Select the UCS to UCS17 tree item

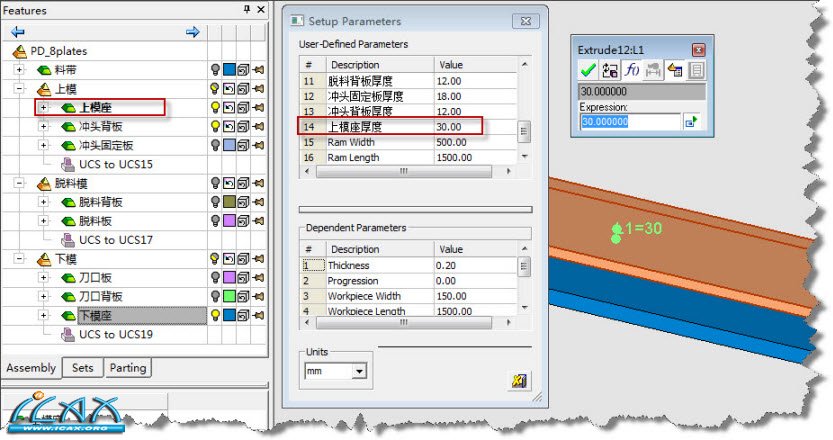point(116,240)
